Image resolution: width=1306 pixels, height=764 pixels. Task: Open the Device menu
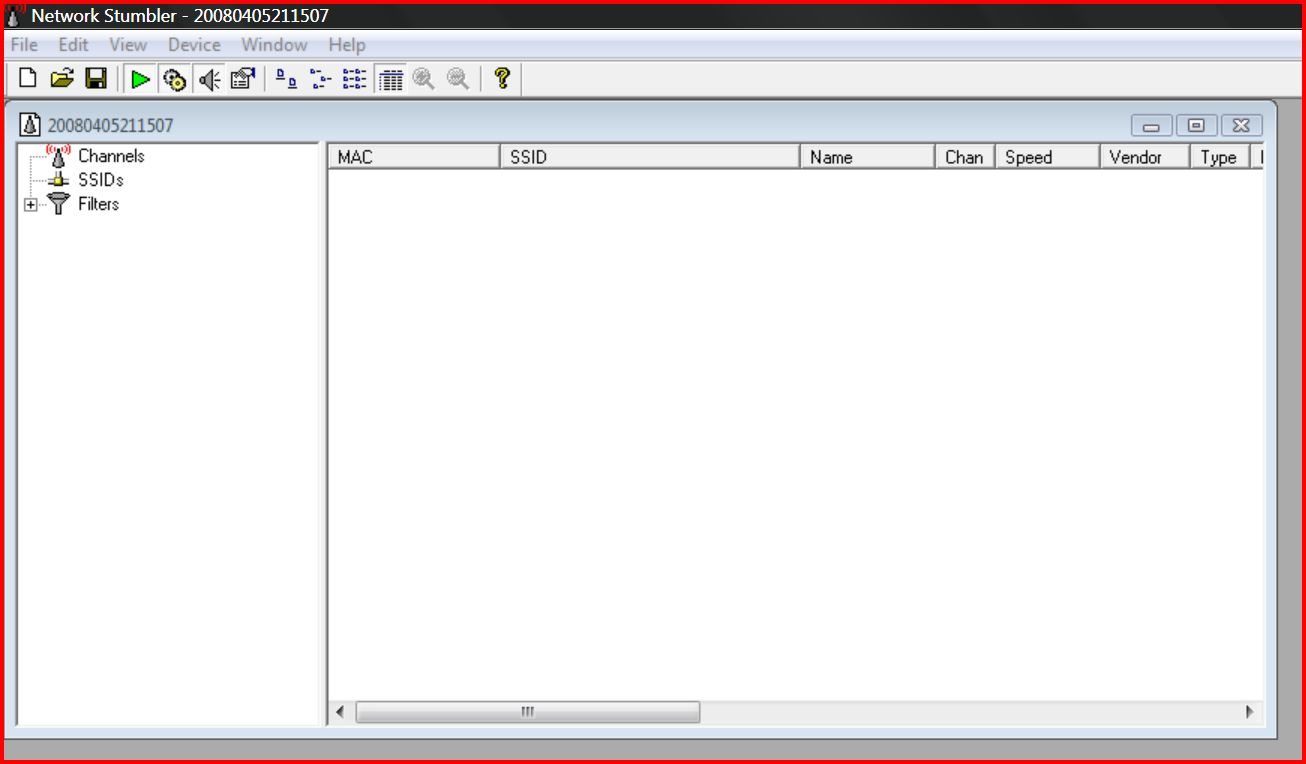pos(194,45)
